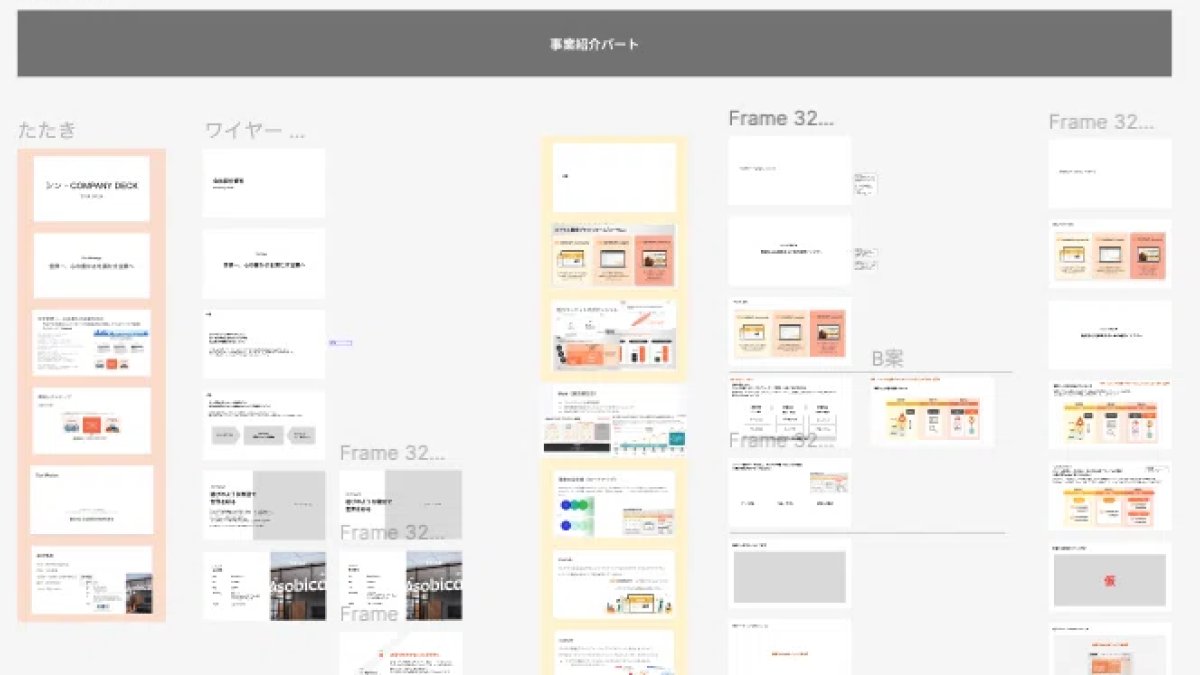Select the slide with green and blue circles
Image resolution: width=1200 pixels, height=675 pixels.
point(614,504)
